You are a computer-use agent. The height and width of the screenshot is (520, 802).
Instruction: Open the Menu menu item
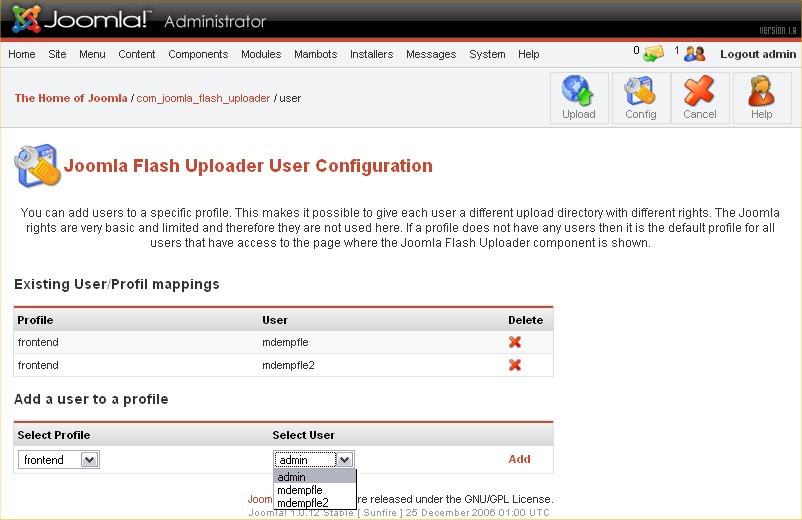92,54
